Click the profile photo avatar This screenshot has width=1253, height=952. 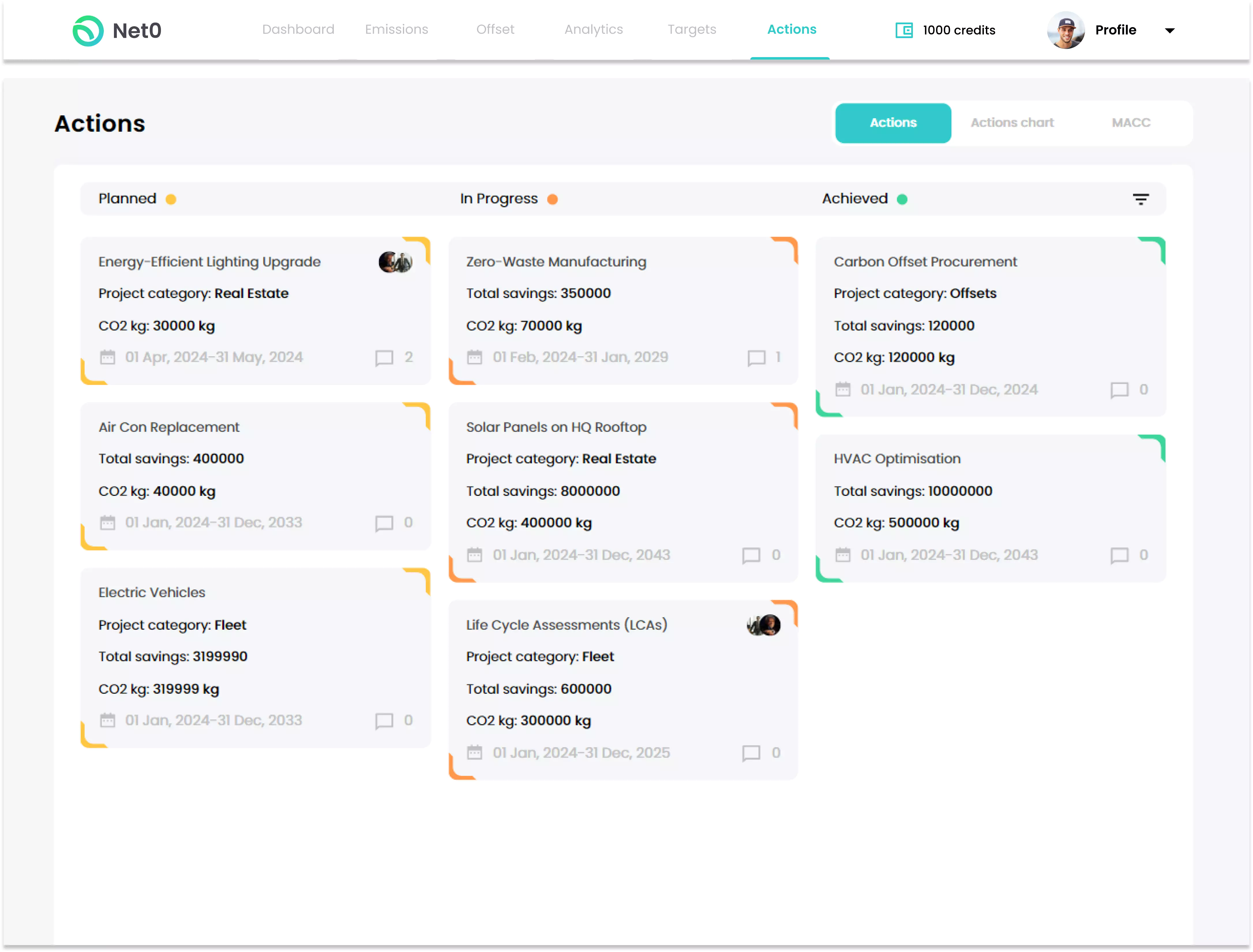pyautogui.click(x=1066, y=31)
